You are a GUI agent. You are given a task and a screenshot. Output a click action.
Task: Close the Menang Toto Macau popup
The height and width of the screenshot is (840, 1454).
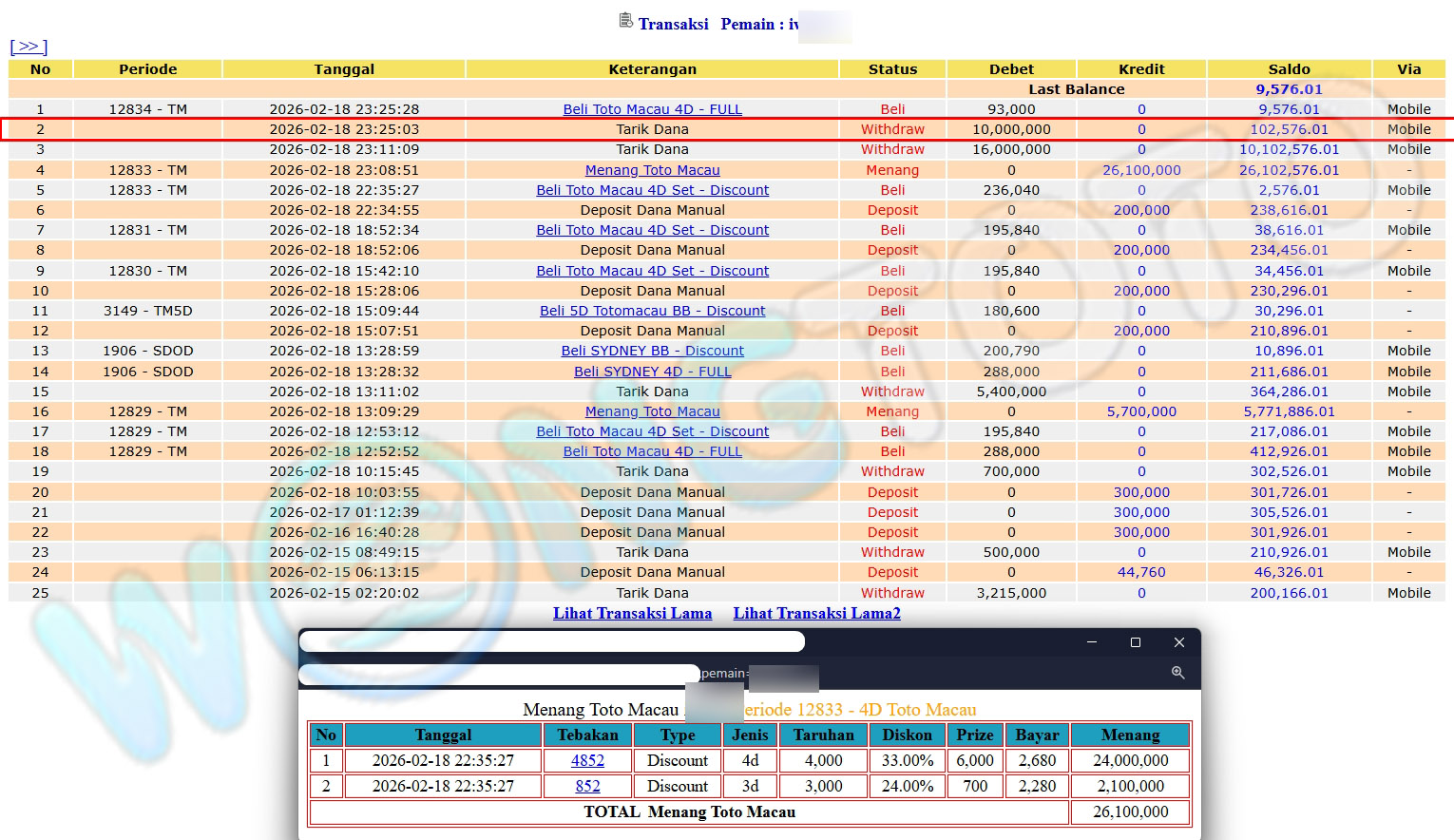pos(1178,642)
